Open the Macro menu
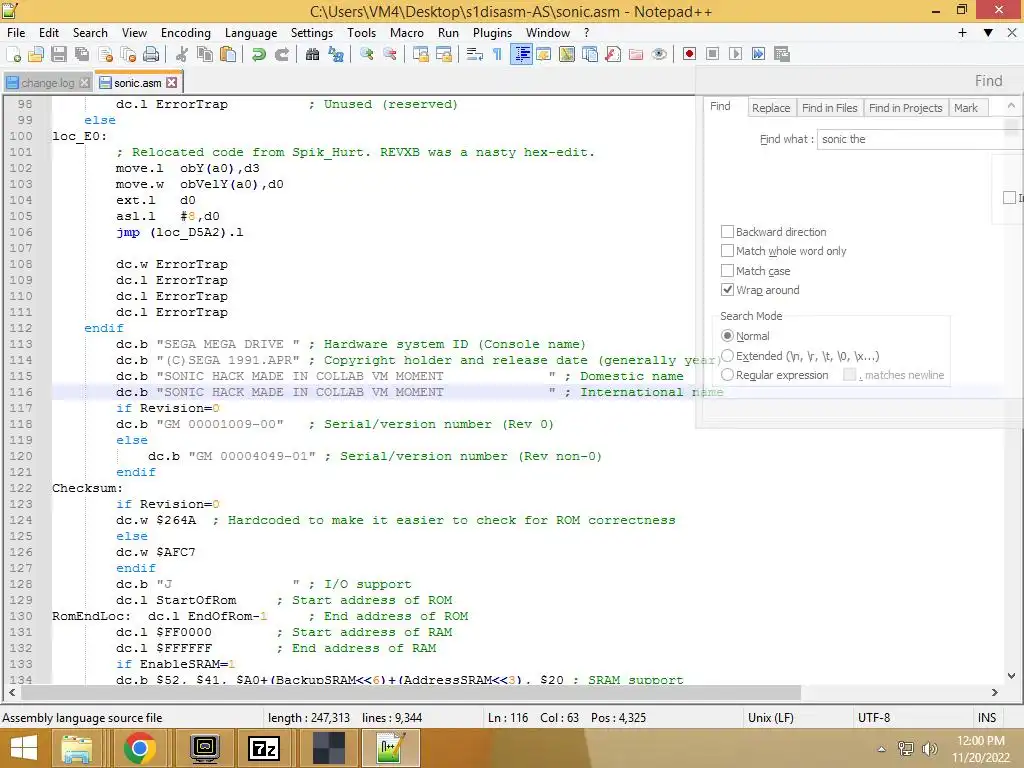Viewport: 1024px width, 768px height. [407, 33]
